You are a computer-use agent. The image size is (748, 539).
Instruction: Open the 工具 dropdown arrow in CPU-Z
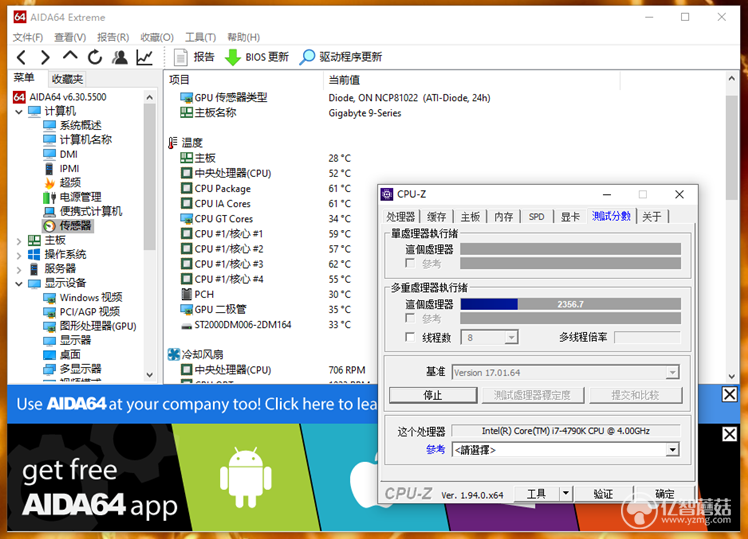point(566,493)
